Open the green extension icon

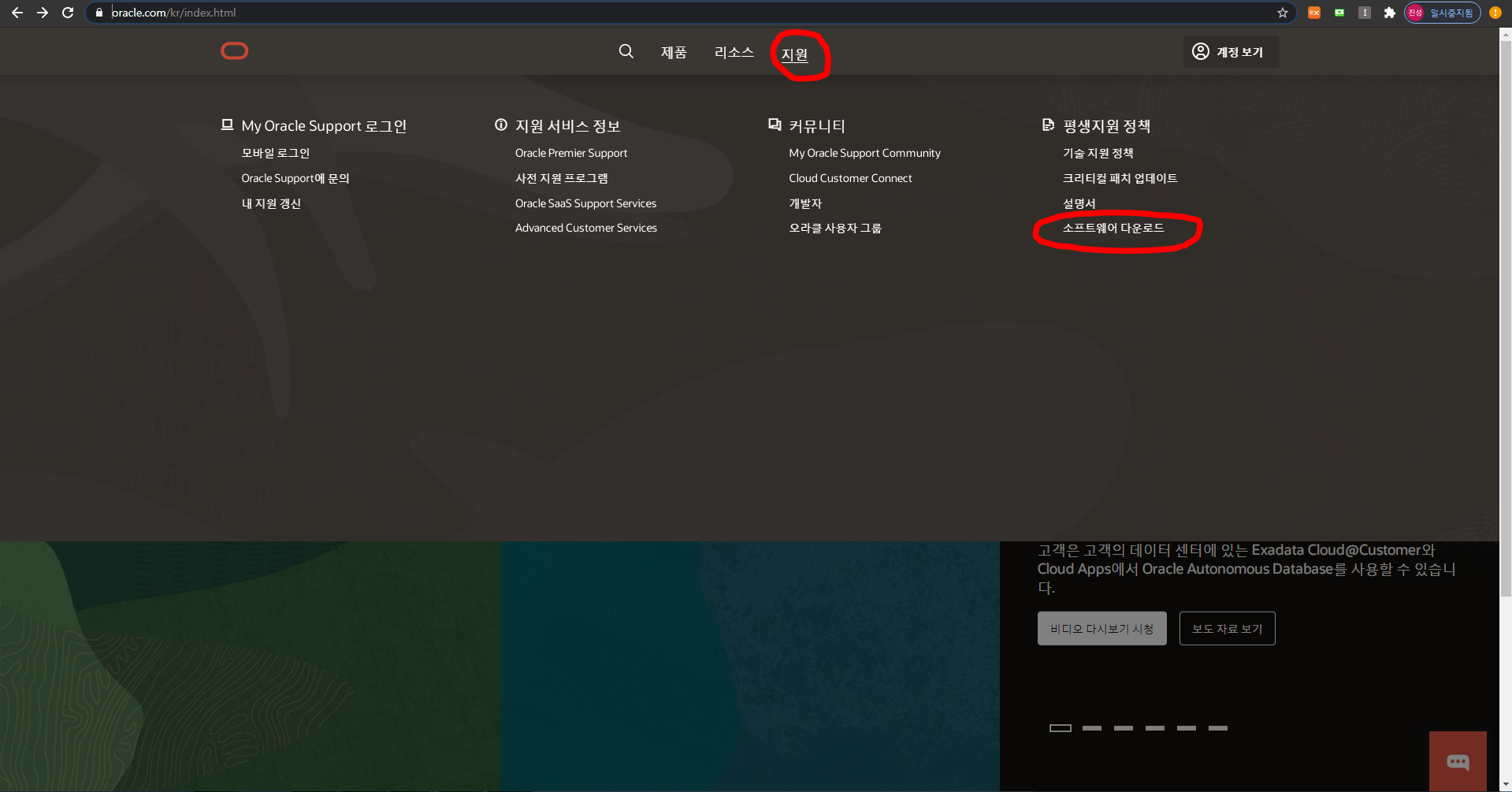coord(1339,13)
